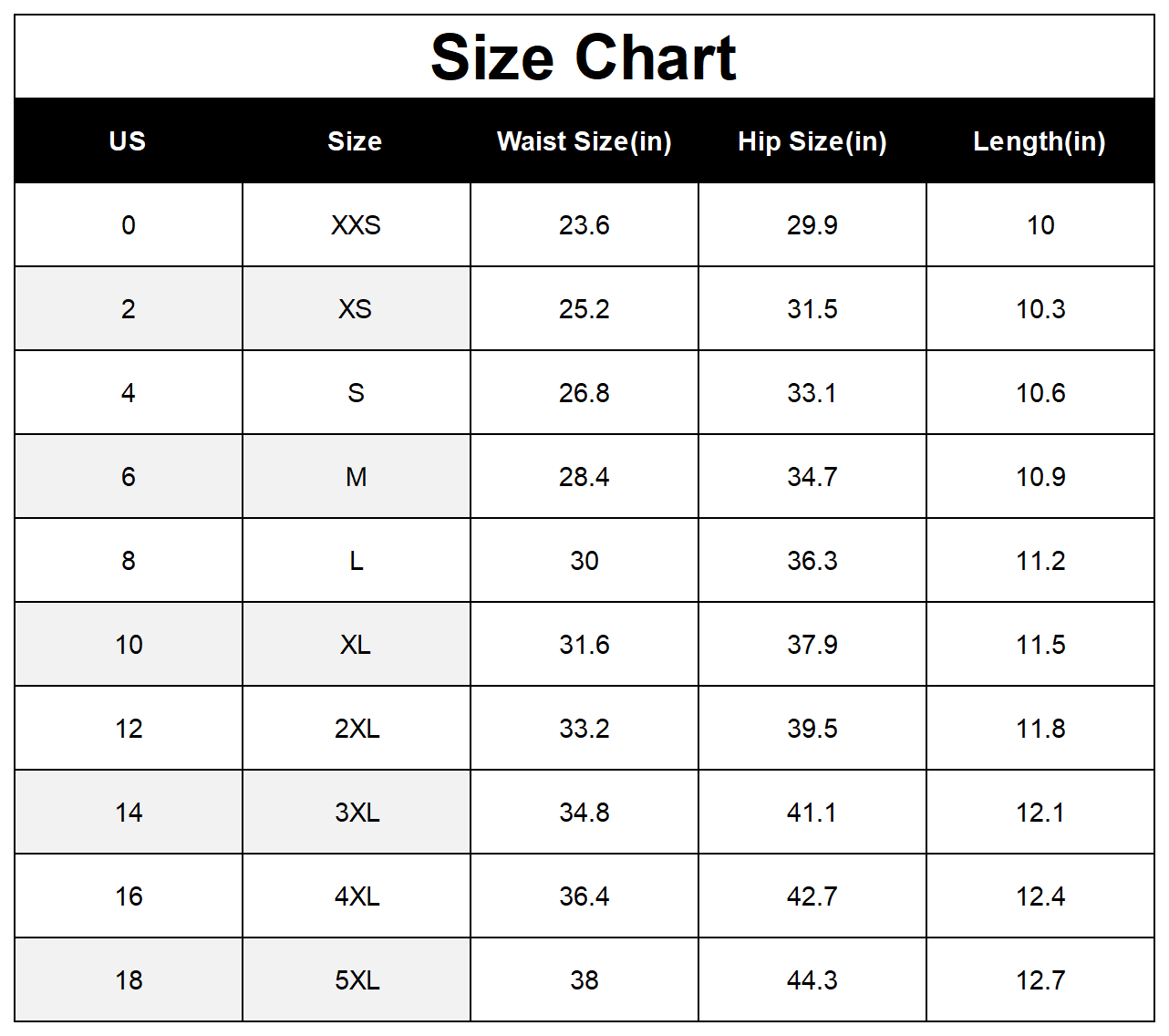
Task: Select the US column header
Action: tap(128, 141)
